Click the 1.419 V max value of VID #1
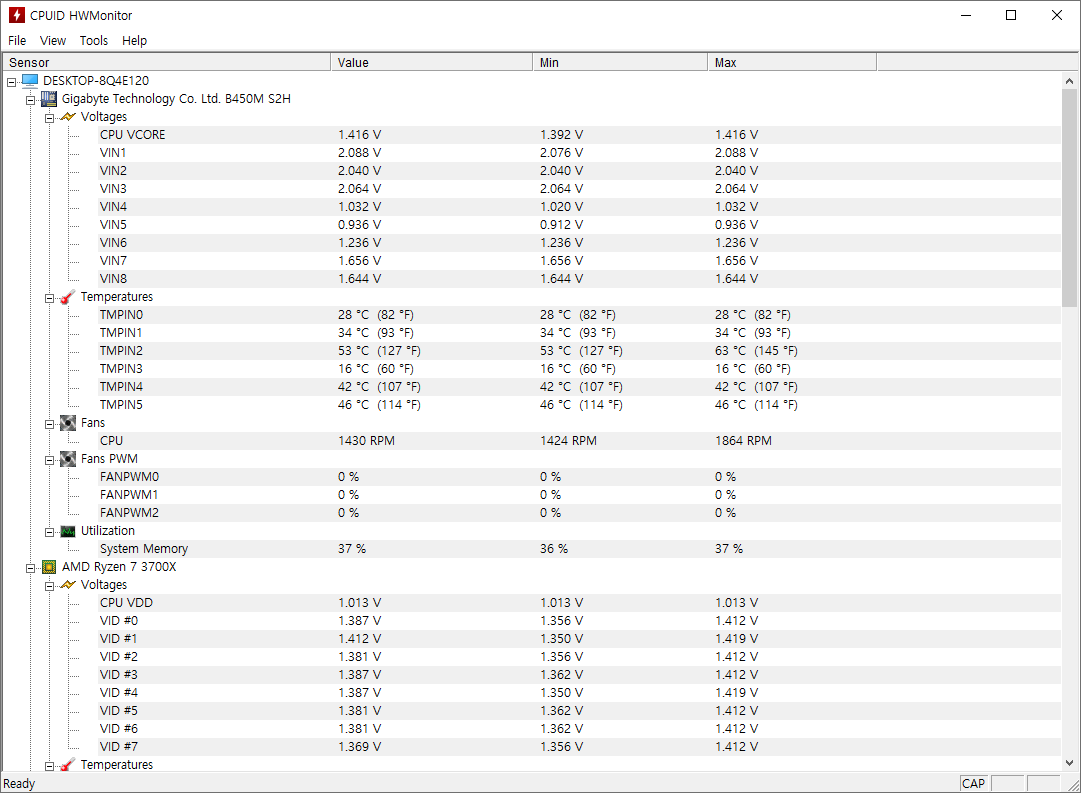The height and width of the screenshot is (793, 1081). [736, 639]
